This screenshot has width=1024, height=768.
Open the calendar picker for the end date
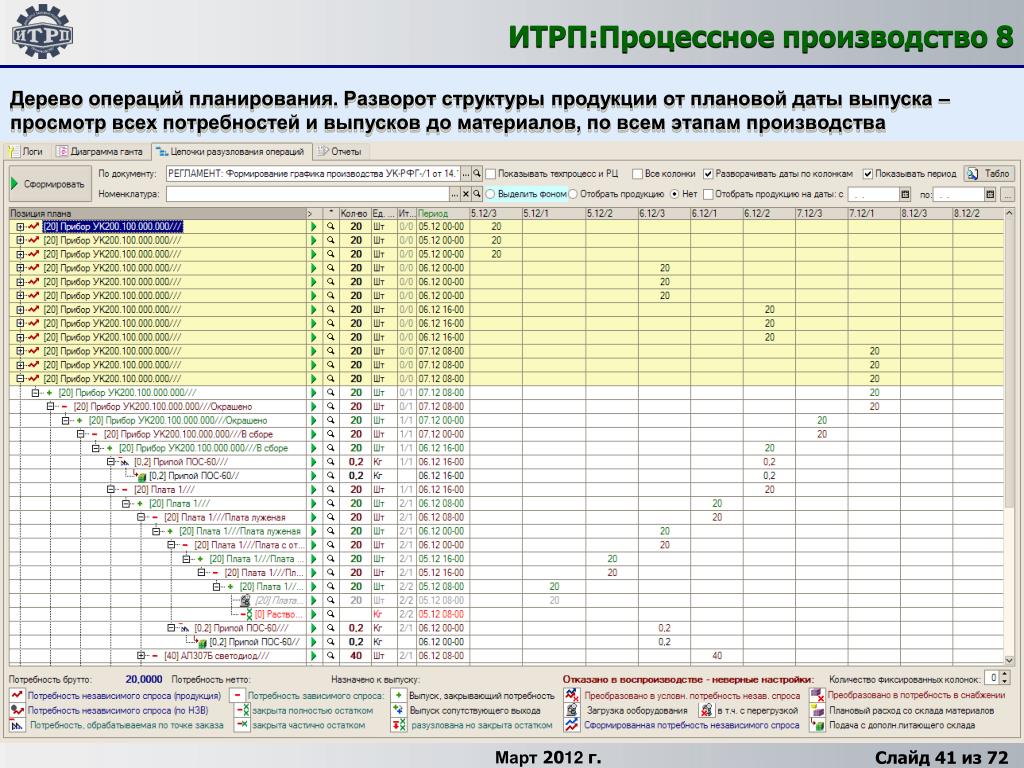pos(990,194)
